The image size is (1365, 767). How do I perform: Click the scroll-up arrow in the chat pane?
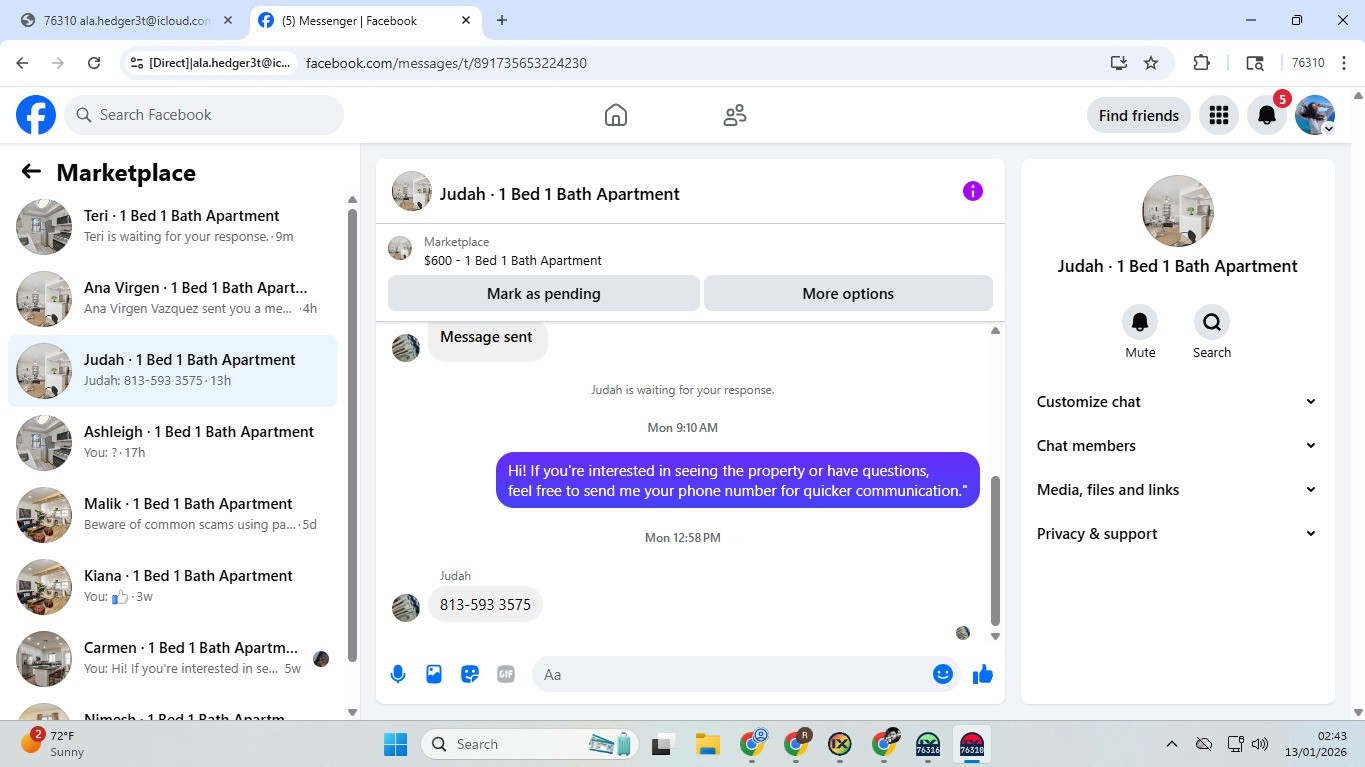(x=995, y=331)
